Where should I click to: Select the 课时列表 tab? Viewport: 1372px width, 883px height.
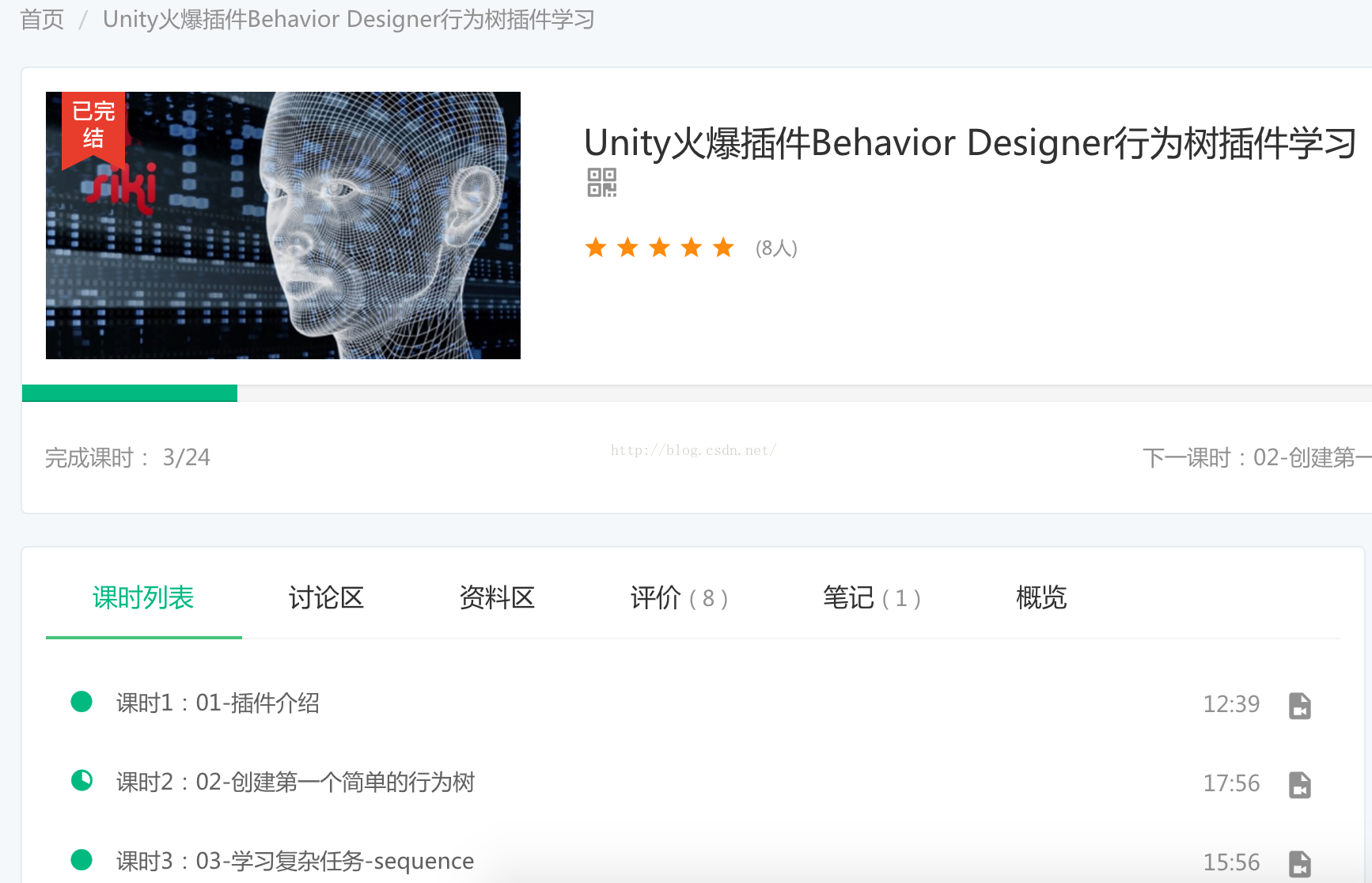click(143, 597)
